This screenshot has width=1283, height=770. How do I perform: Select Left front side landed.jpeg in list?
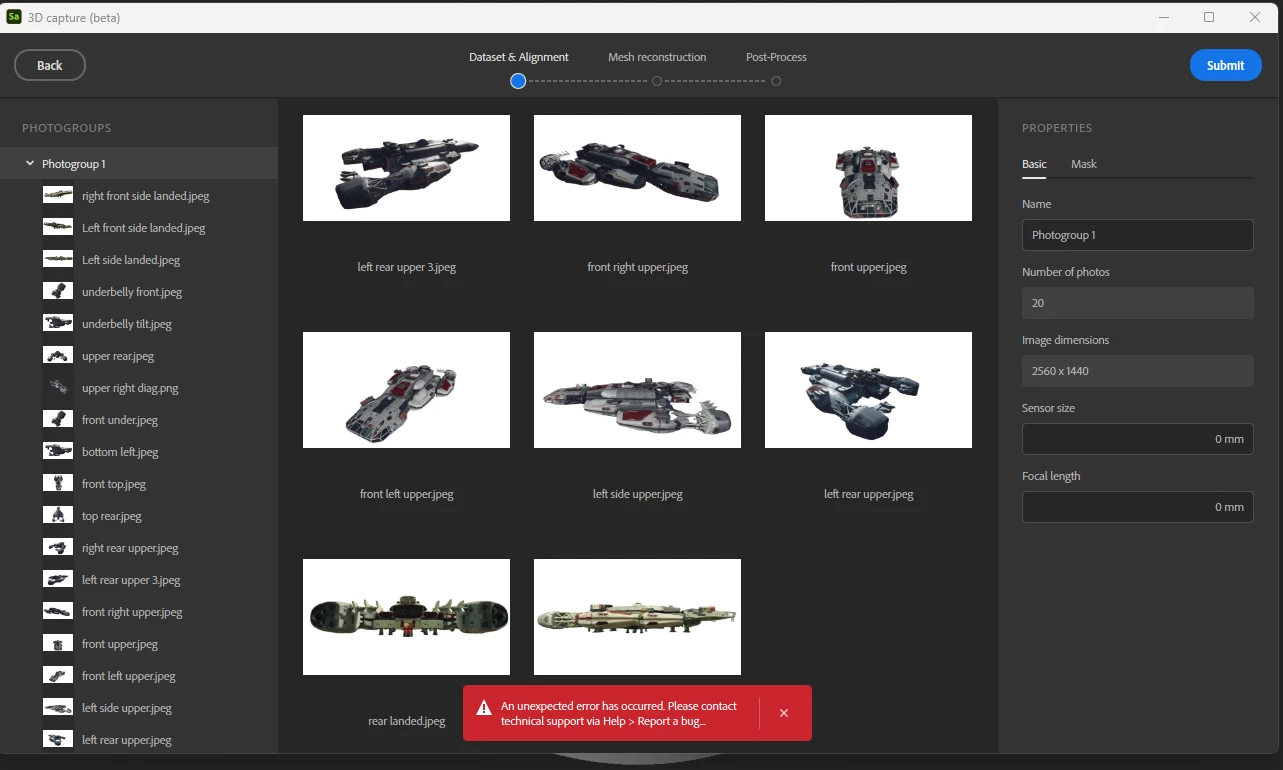click(139, 228)
